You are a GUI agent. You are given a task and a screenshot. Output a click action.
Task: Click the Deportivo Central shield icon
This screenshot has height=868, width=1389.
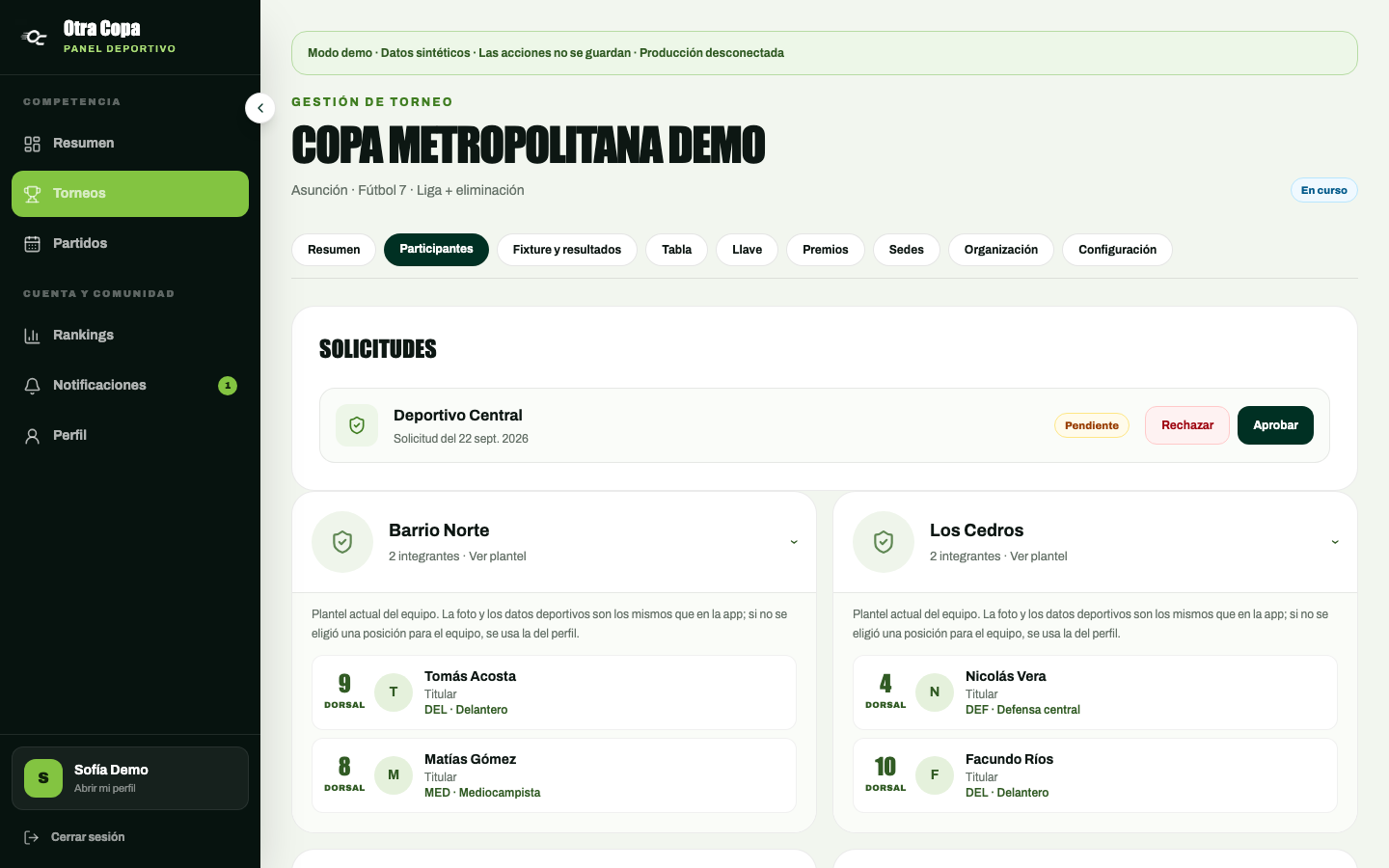357,425
